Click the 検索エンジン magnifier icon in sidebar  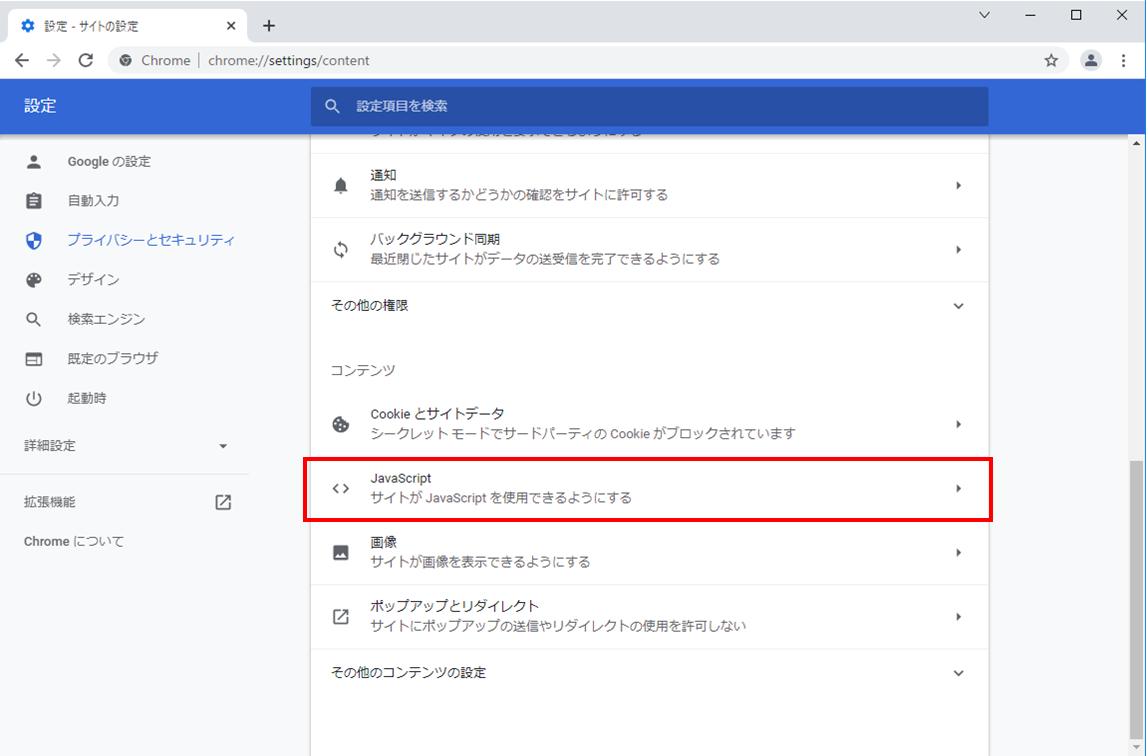coord(34,320)
